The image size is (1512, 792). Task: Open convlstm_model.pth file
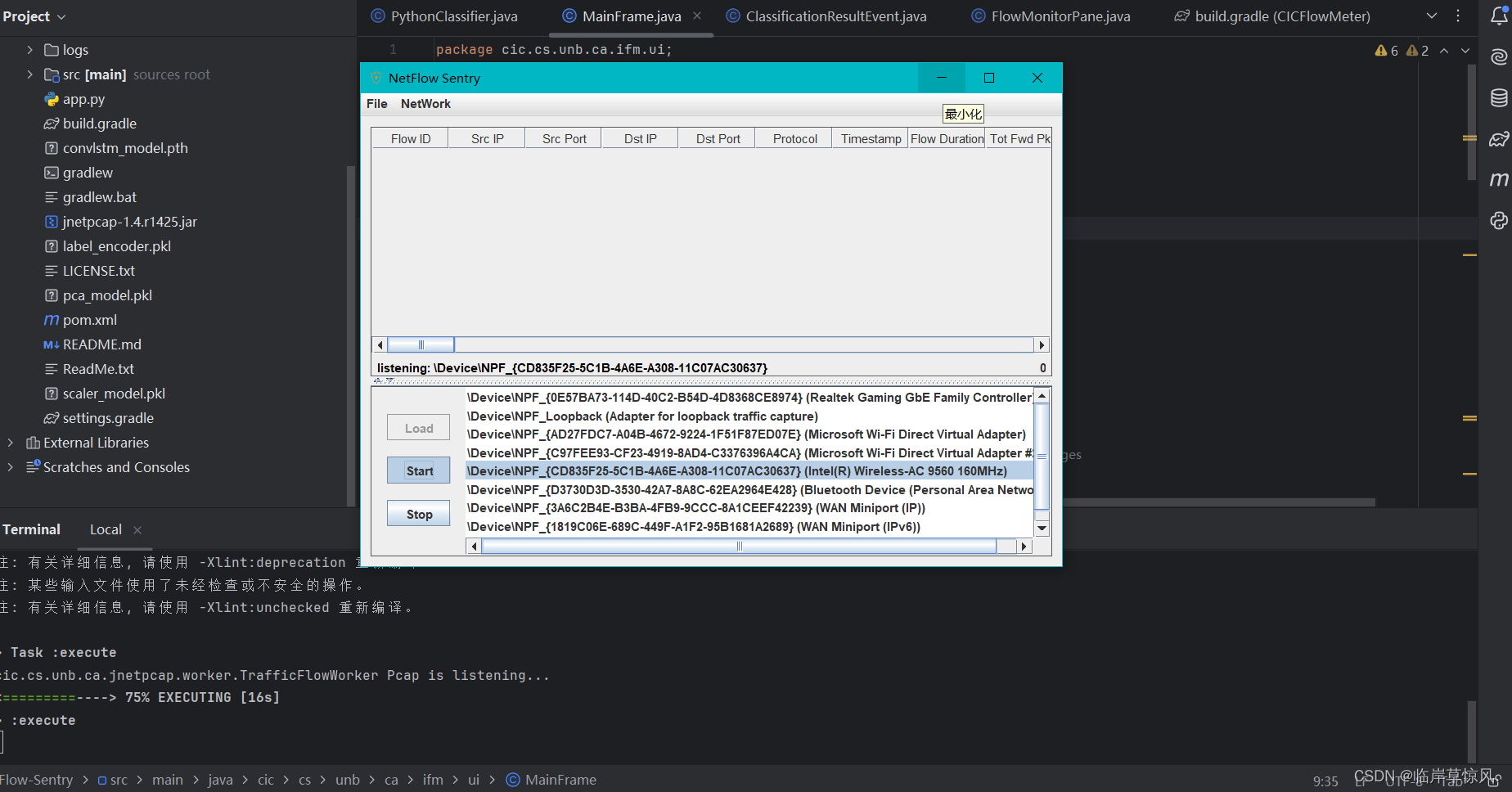point(125,148)
